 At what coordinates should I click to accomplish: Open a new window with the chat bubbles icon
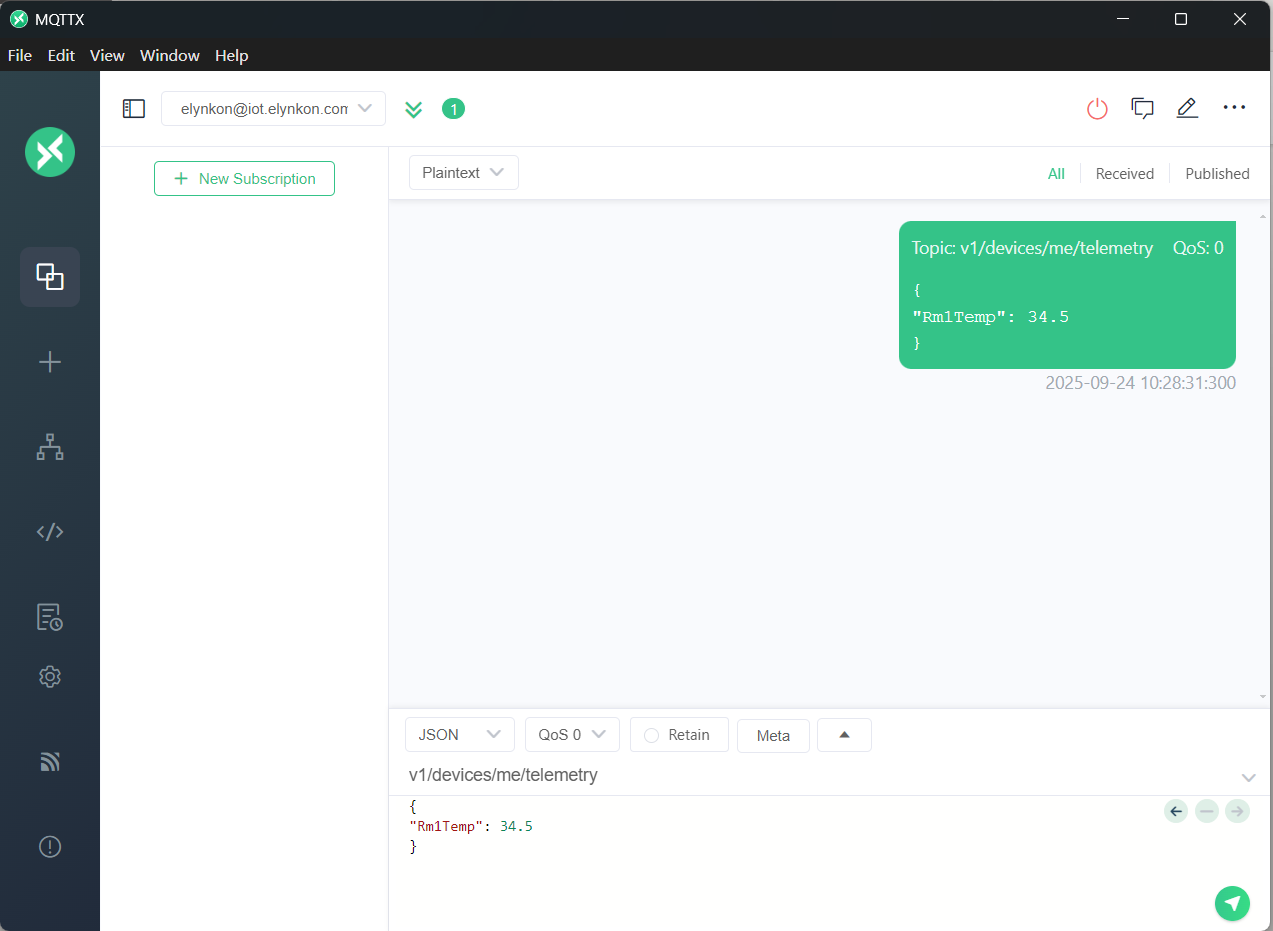point(1143,108)
